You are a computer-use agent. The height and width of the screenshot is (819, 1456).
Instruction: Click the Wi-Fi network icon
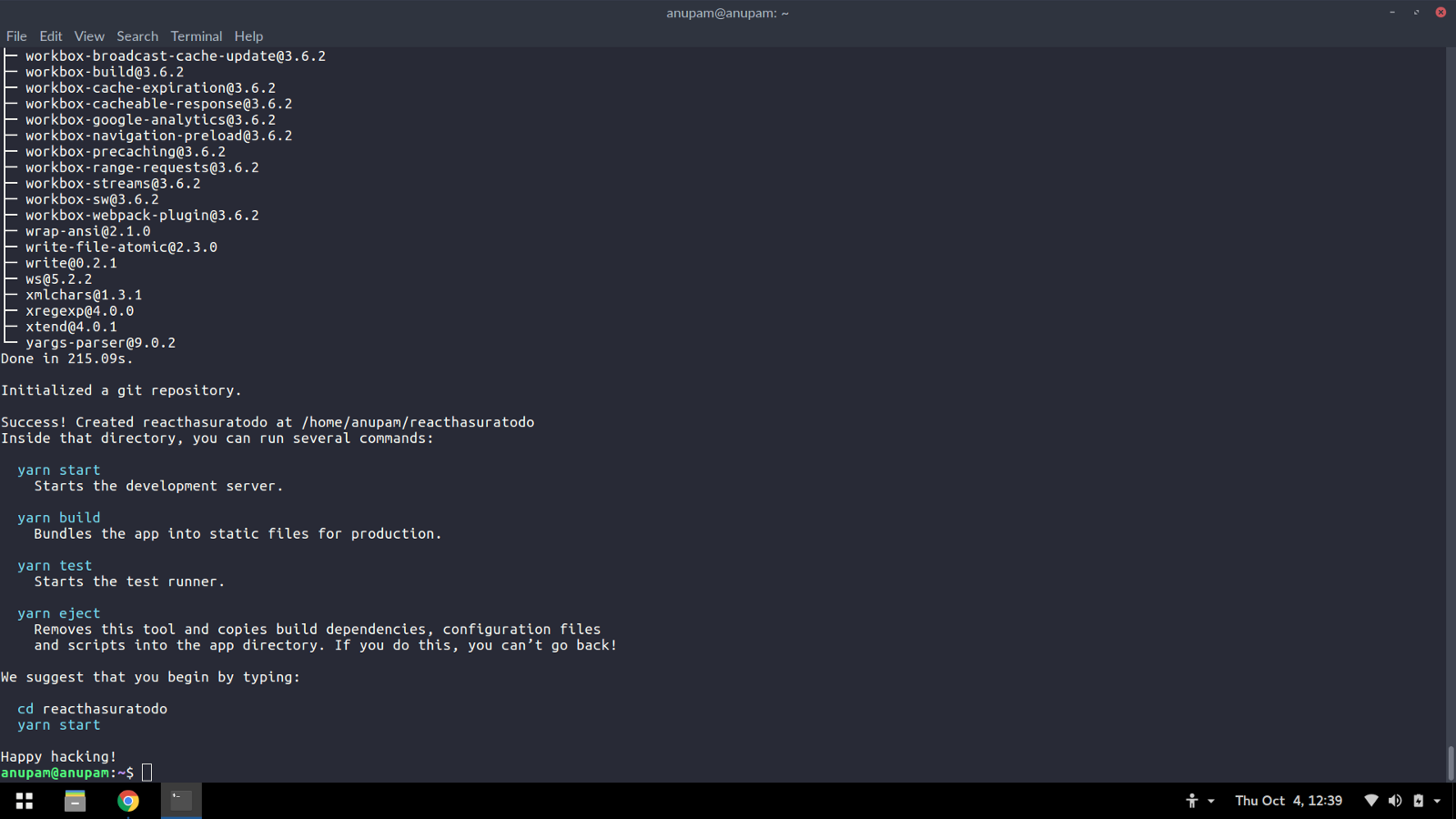1371,801
